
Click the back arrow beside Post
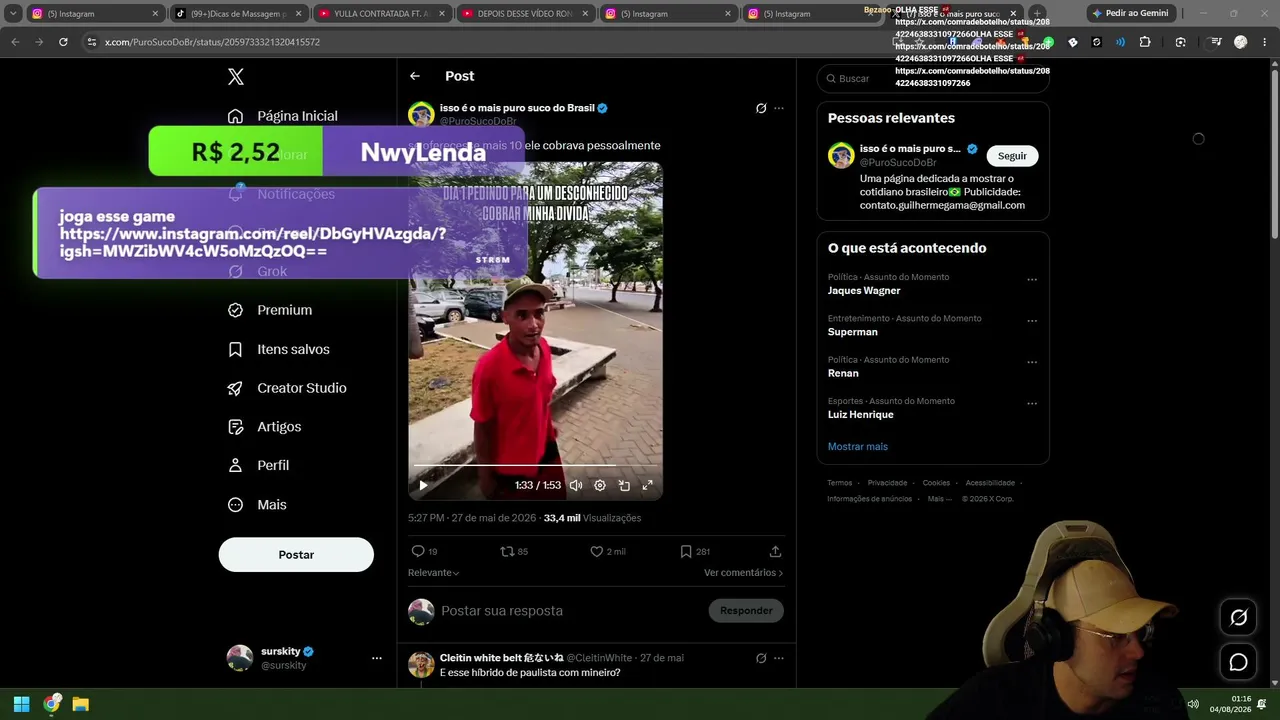tap(415, 76)
